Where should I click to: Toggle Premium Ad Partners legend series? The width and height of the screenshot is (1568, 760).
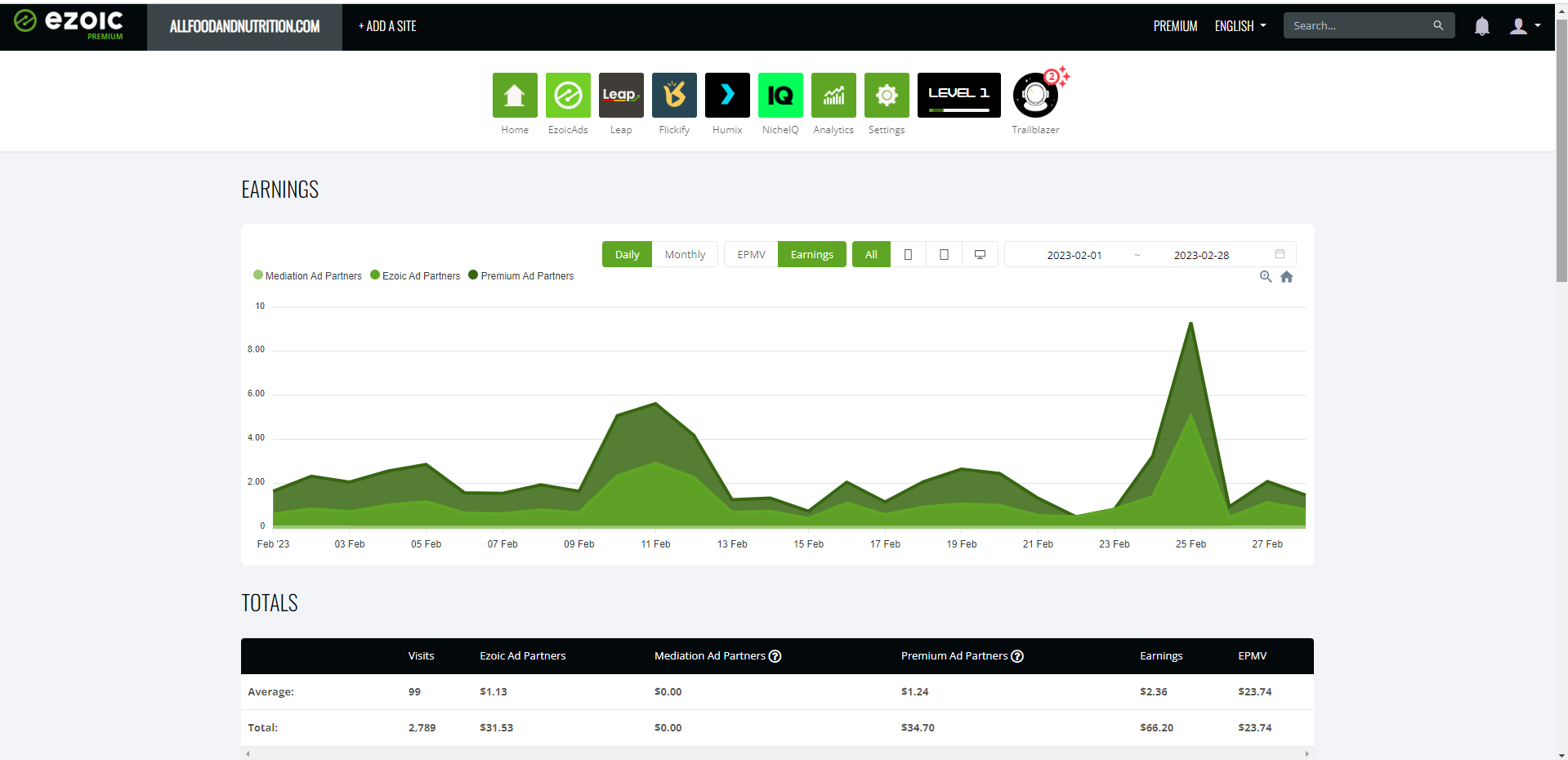[520, 275]
